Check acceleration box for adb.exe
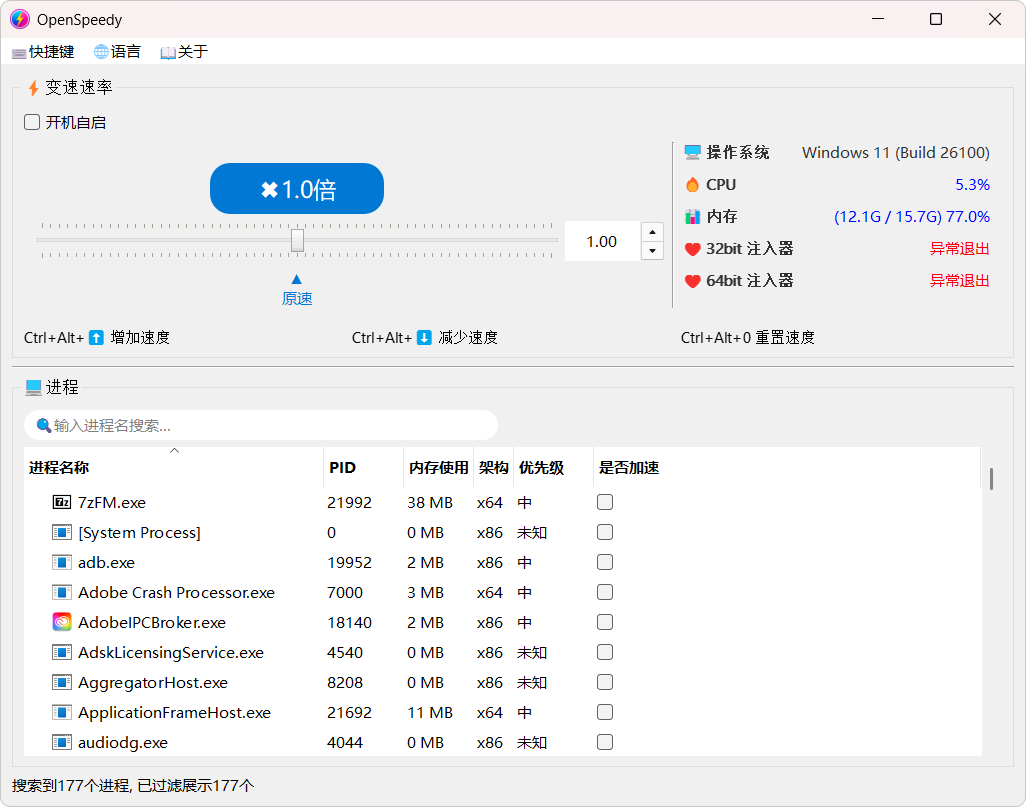Viewport: 1026px width, 807px height. 605,562
